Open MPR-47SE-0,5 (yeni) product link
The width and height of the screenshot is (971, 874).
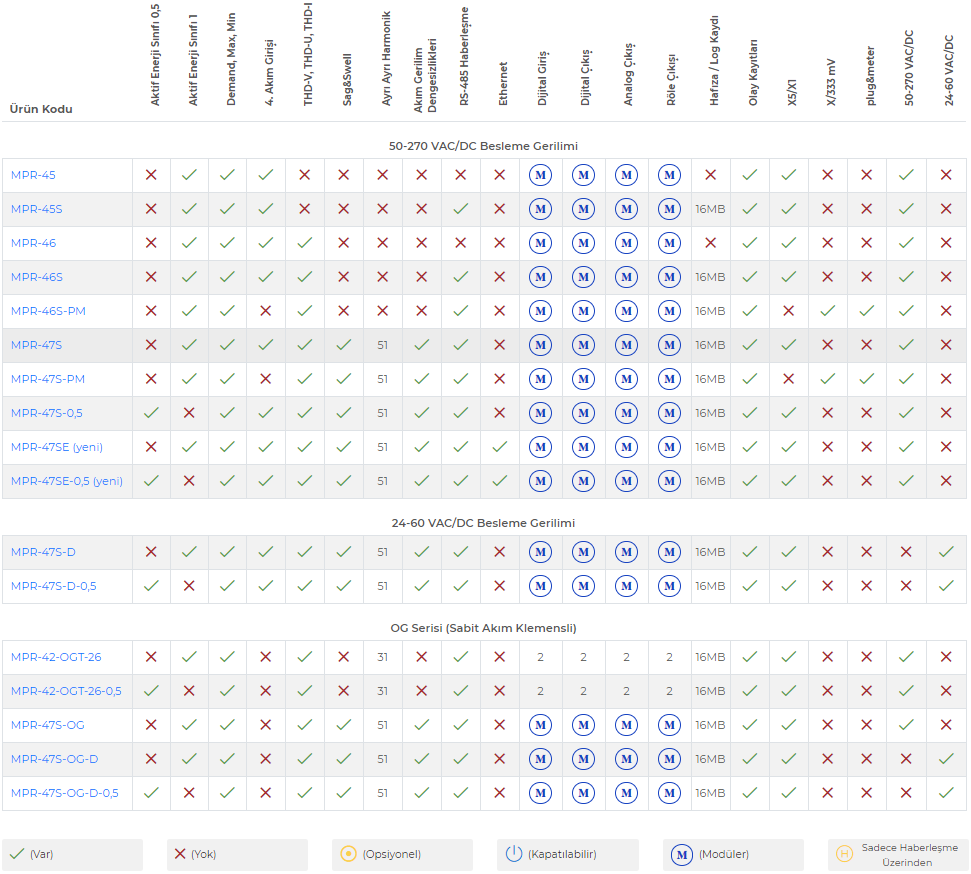(x=66, y=481)
